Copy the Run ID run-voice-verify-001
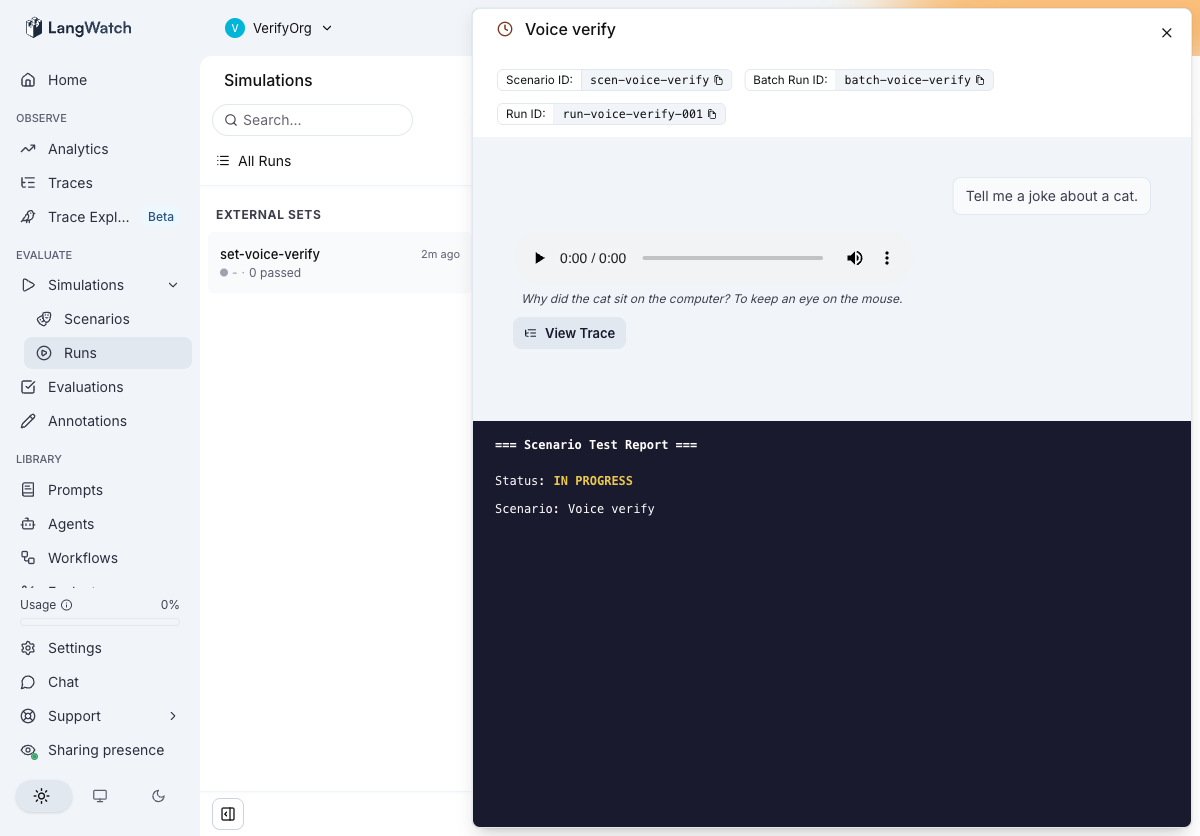This screenshot has height=836, width=1200. 712,114
